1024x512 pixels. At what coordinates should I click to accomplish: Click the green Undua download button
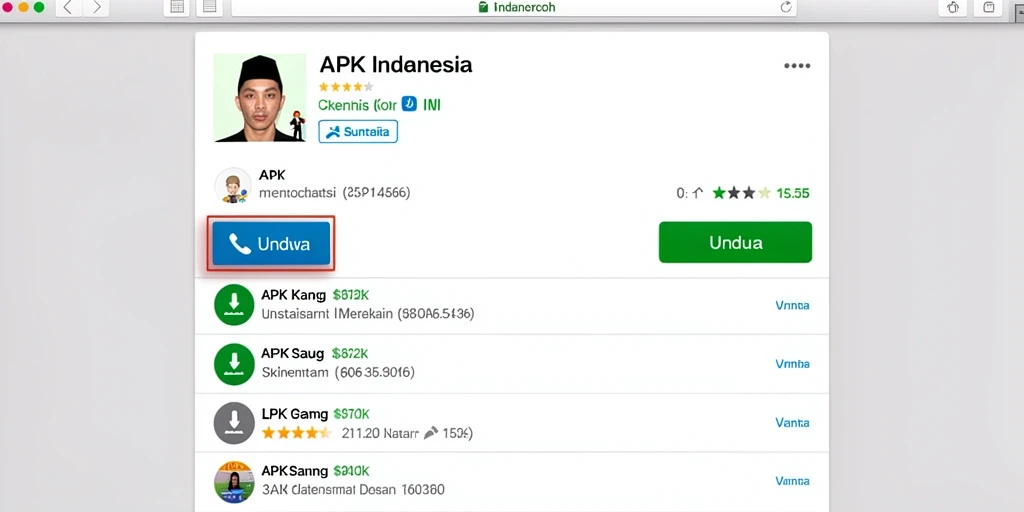[x=735, y=242]
